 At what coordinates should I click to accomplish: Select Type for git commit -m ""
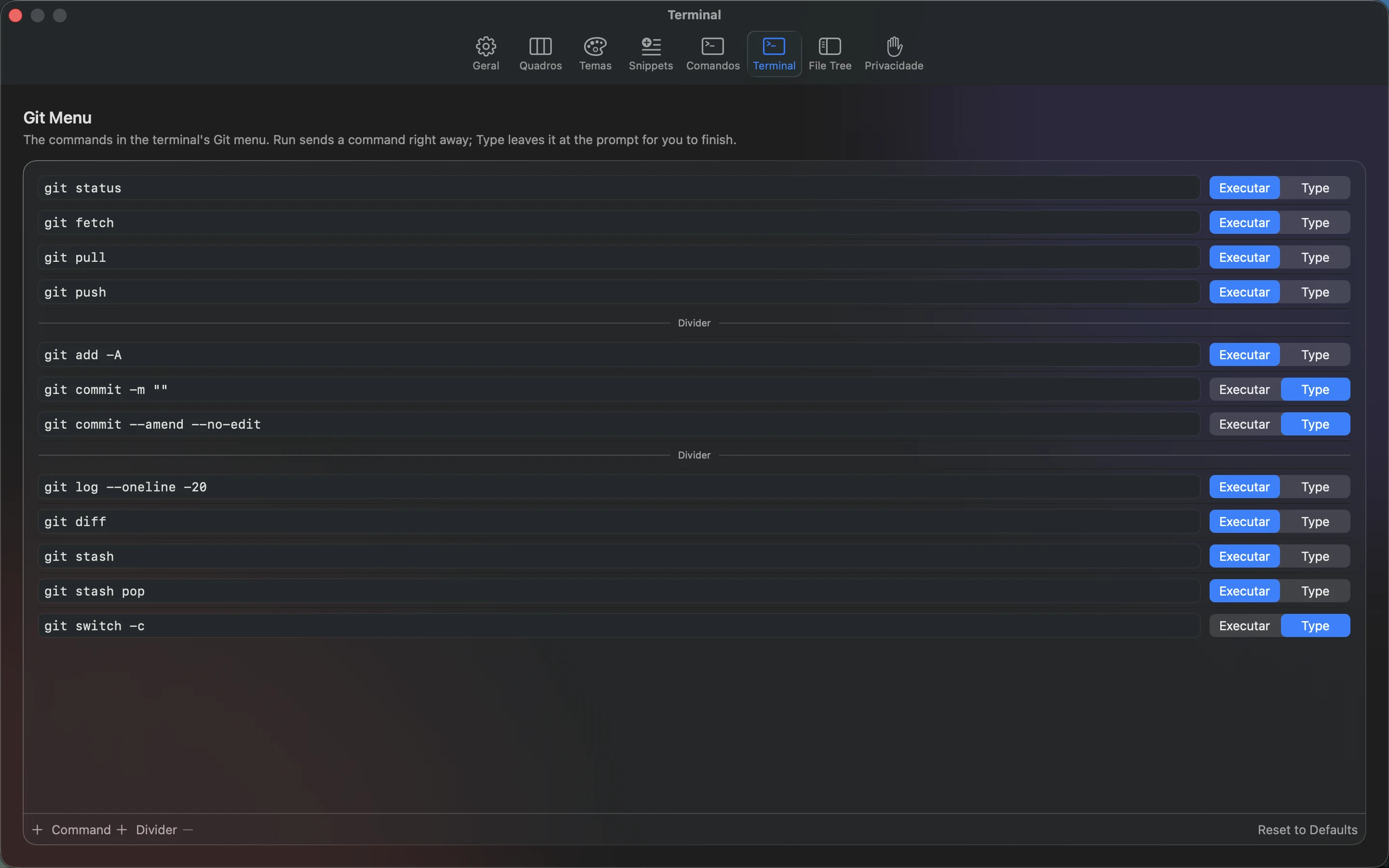pyautogui.click(x=1315, y=389)
